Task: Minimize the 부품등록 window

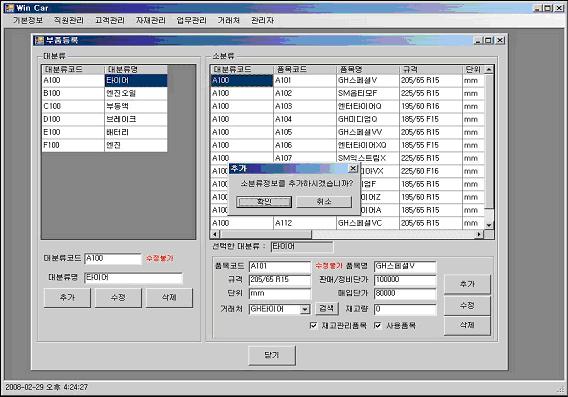Action: [x=479, y=40]
